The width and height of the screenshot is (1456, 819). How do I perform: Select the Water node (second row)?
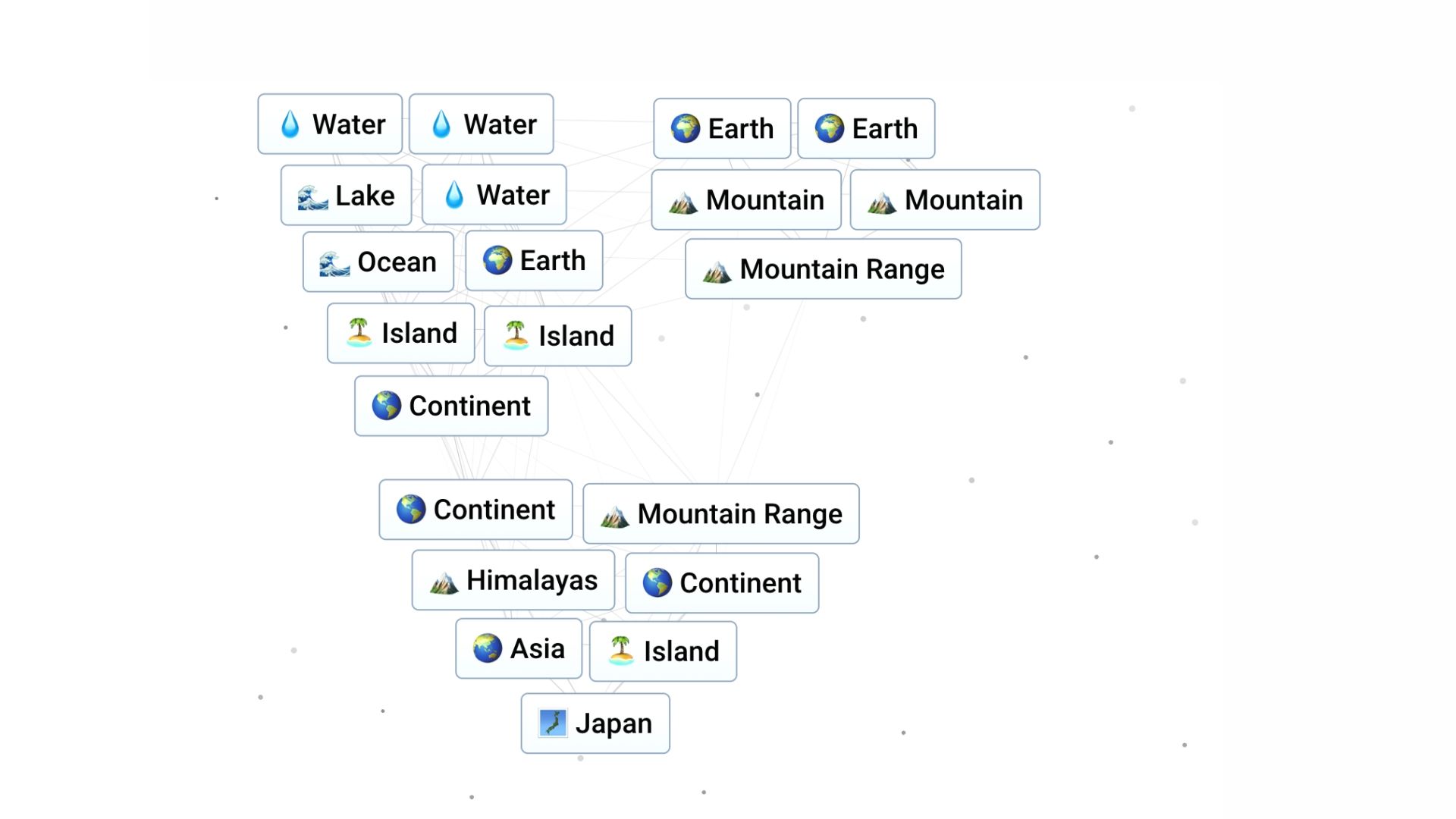point(494,194)
